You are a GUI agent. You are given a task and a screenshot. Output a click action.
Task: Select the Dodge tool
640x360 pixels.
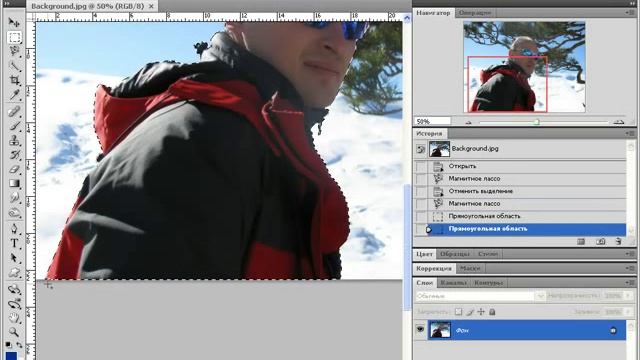[x=14, y=212]
